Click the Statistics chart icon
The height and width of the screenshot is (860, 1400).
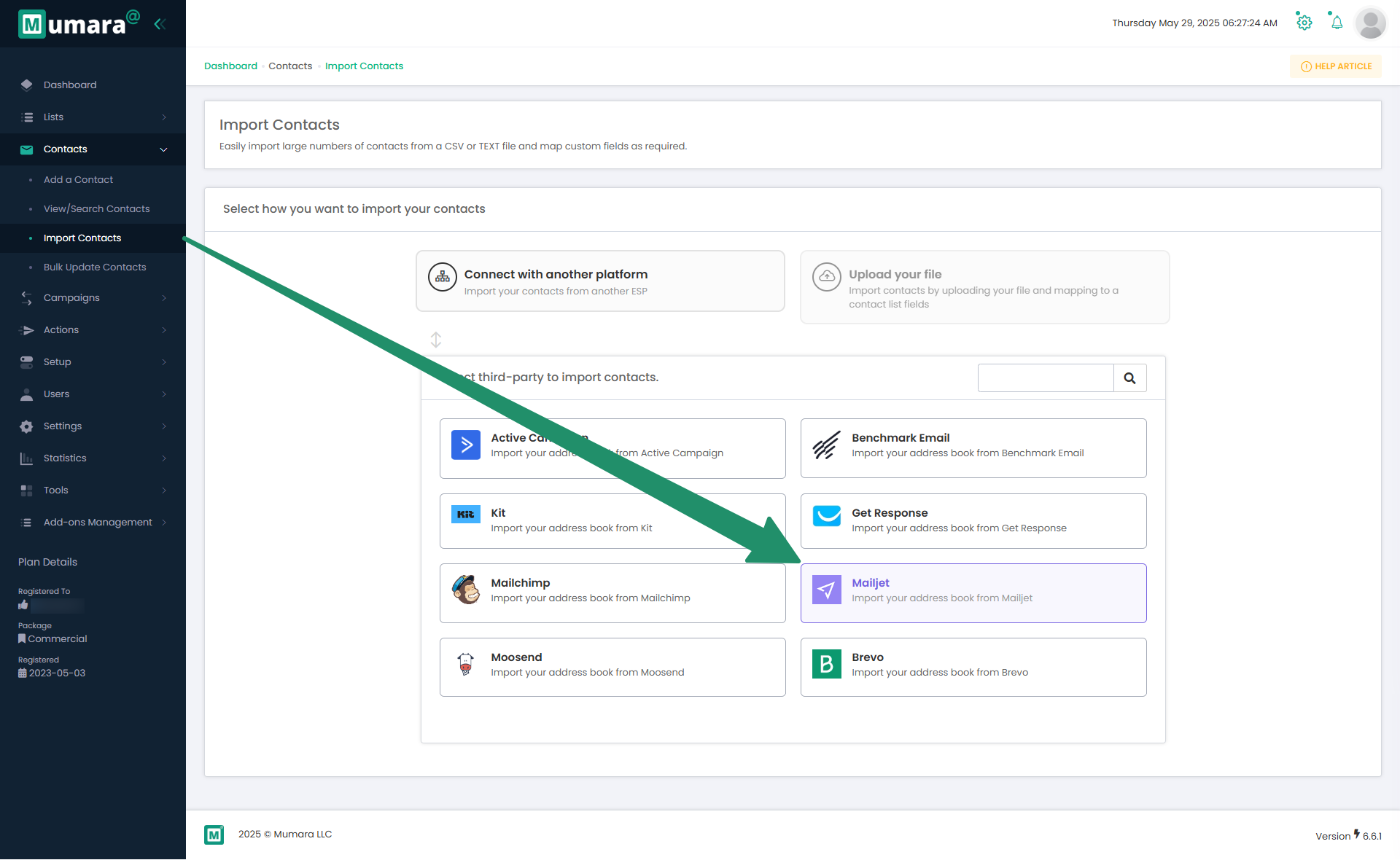point(27,458)
